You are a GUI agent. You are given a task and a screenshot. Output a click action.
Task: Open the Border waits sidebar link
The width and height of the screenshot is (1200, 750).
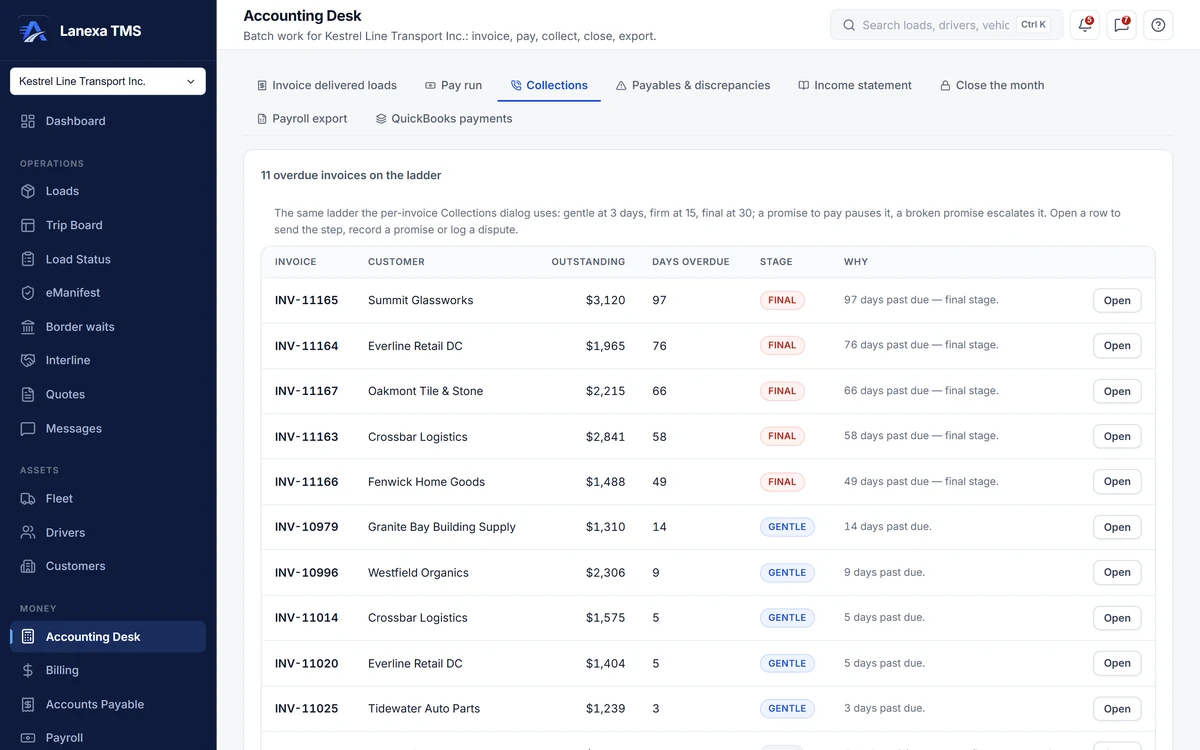point(108,327)
